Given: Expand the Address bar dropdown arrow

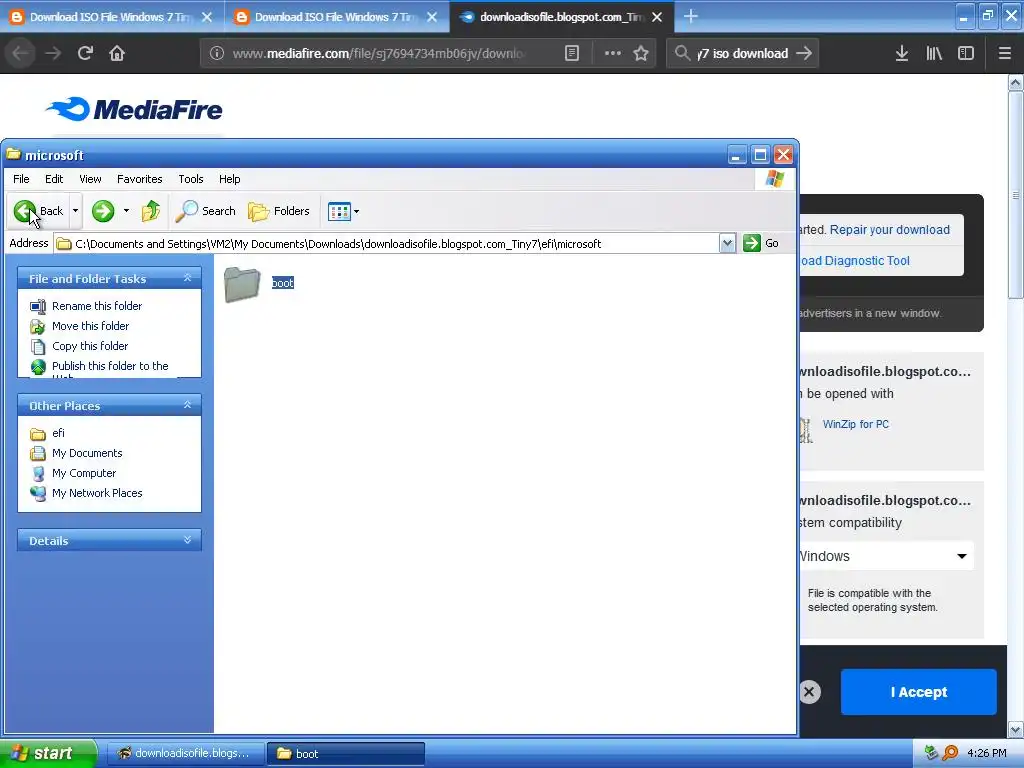Looking at the screenshot, I should point(728,244).
